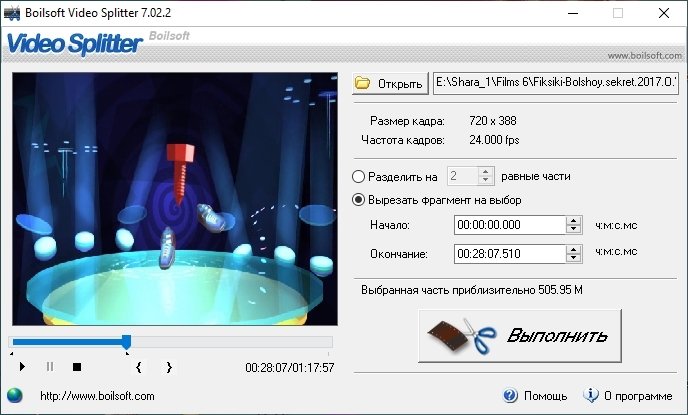Click the 00:28:07/01:17:57 time display

(290, 368)
